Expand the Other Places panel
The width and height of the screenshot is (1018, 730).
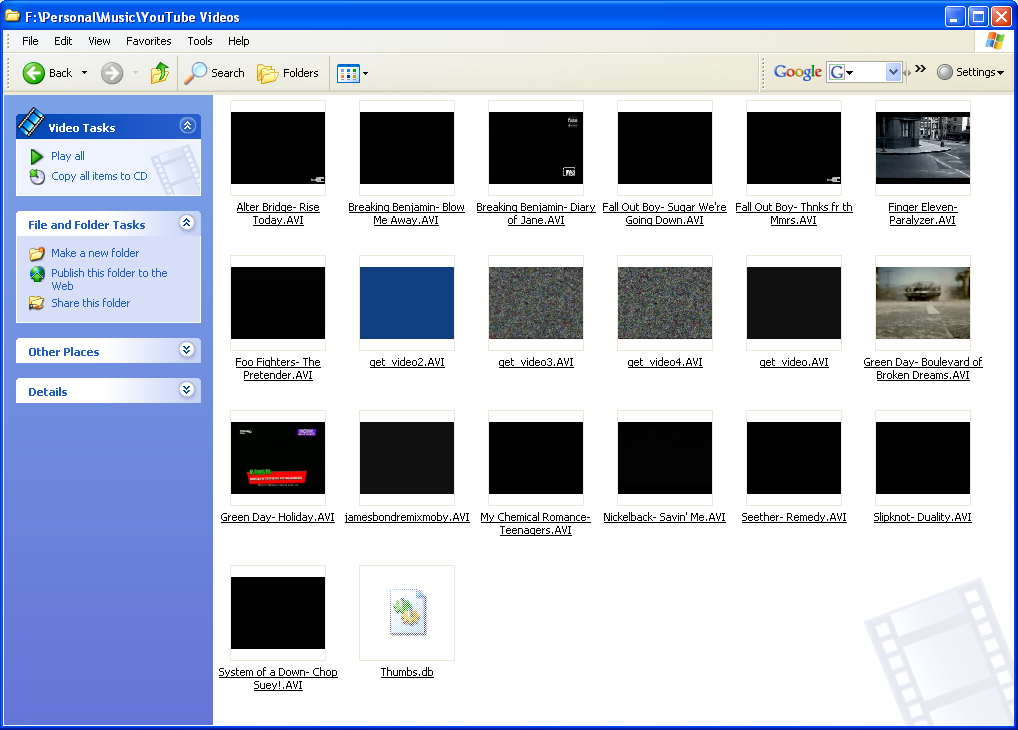(x=186, y=351)
